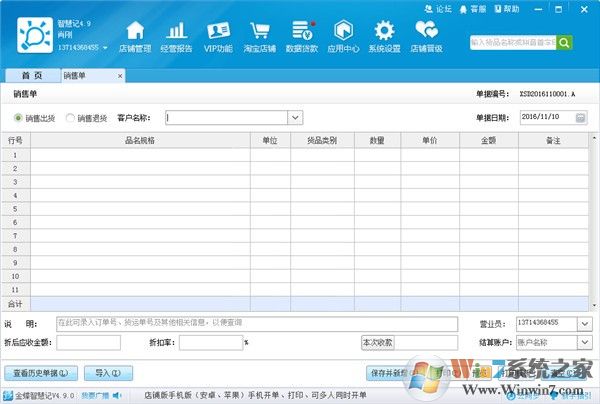The image size is (600, 404).
Task: Expand the 营业员 salesperson dropdown
Action: 585,323
